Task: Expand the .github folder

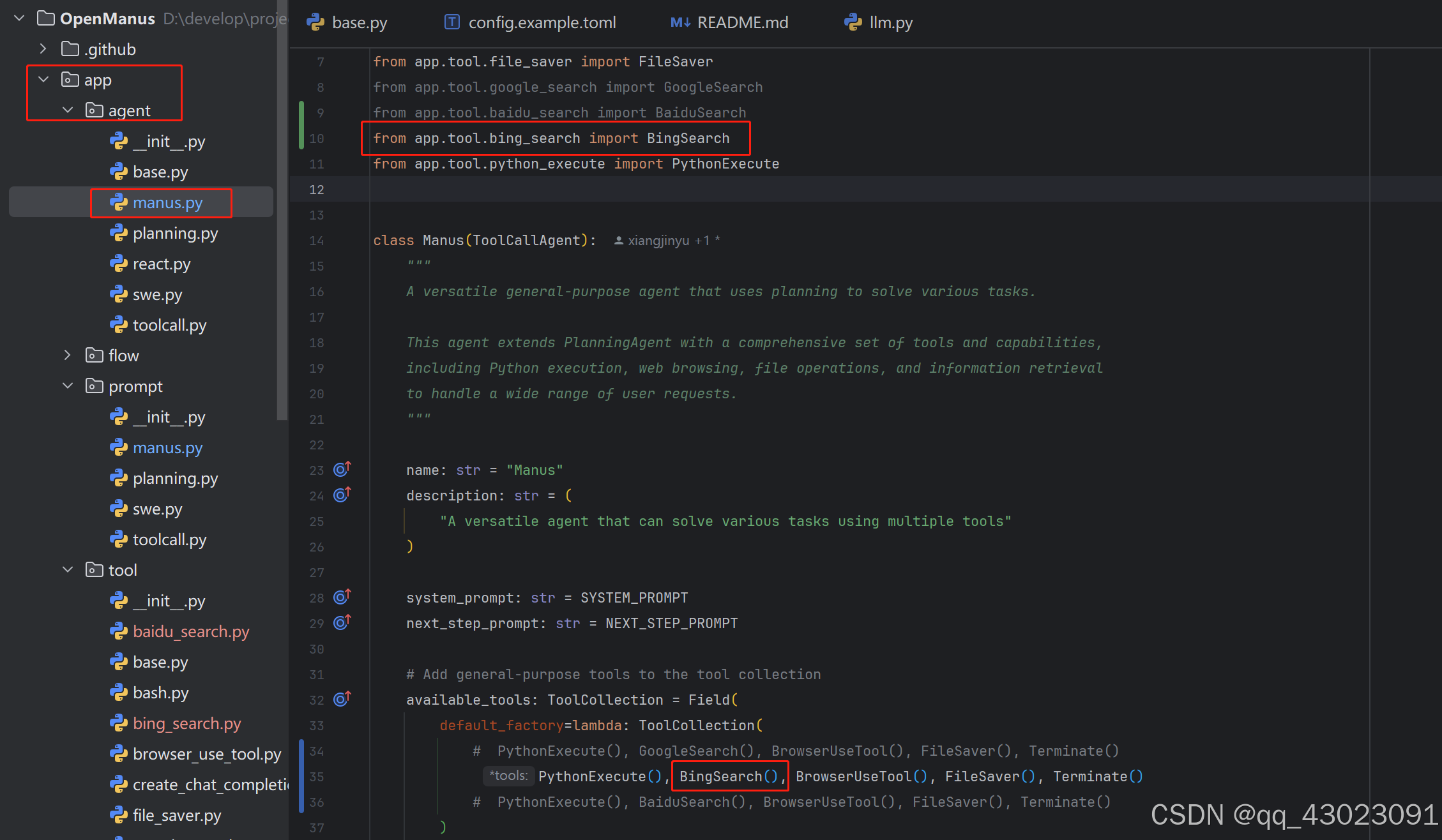Action: [x=43, y=49]
